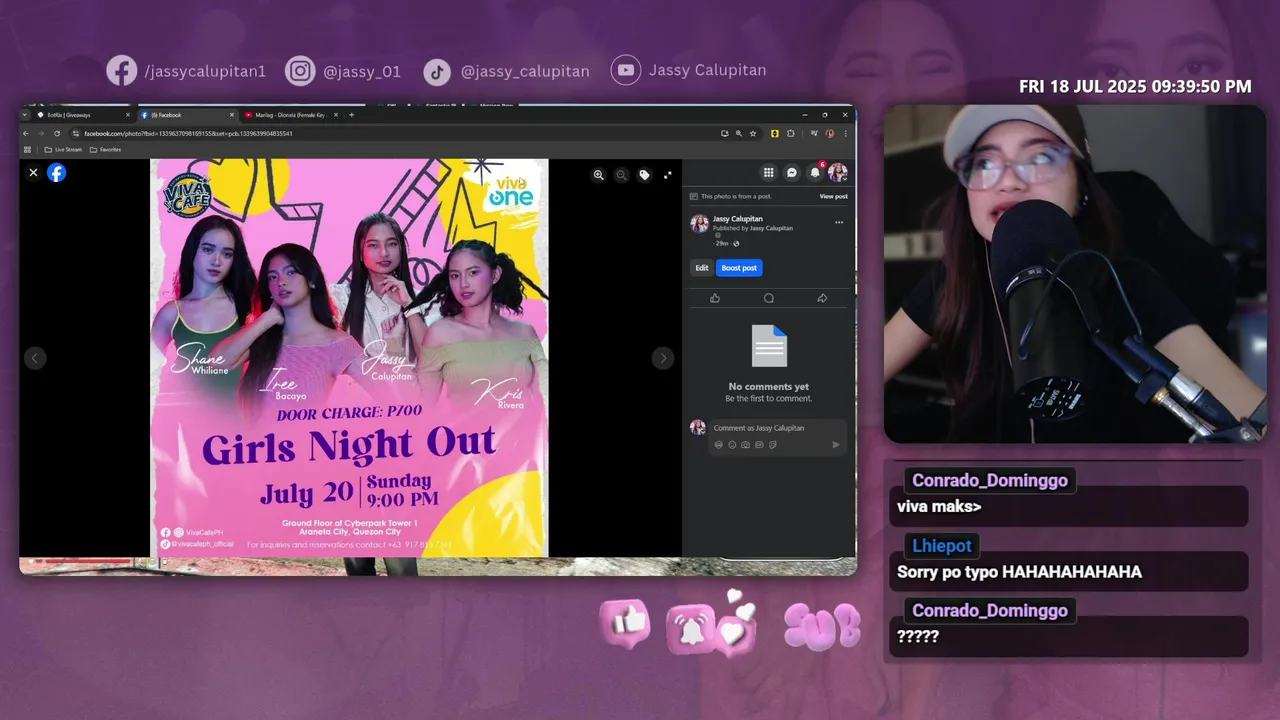Click the "No comments yet" text
This screenshot has width=1280, height=720.
pyautogui.click(x=768, y=387)
